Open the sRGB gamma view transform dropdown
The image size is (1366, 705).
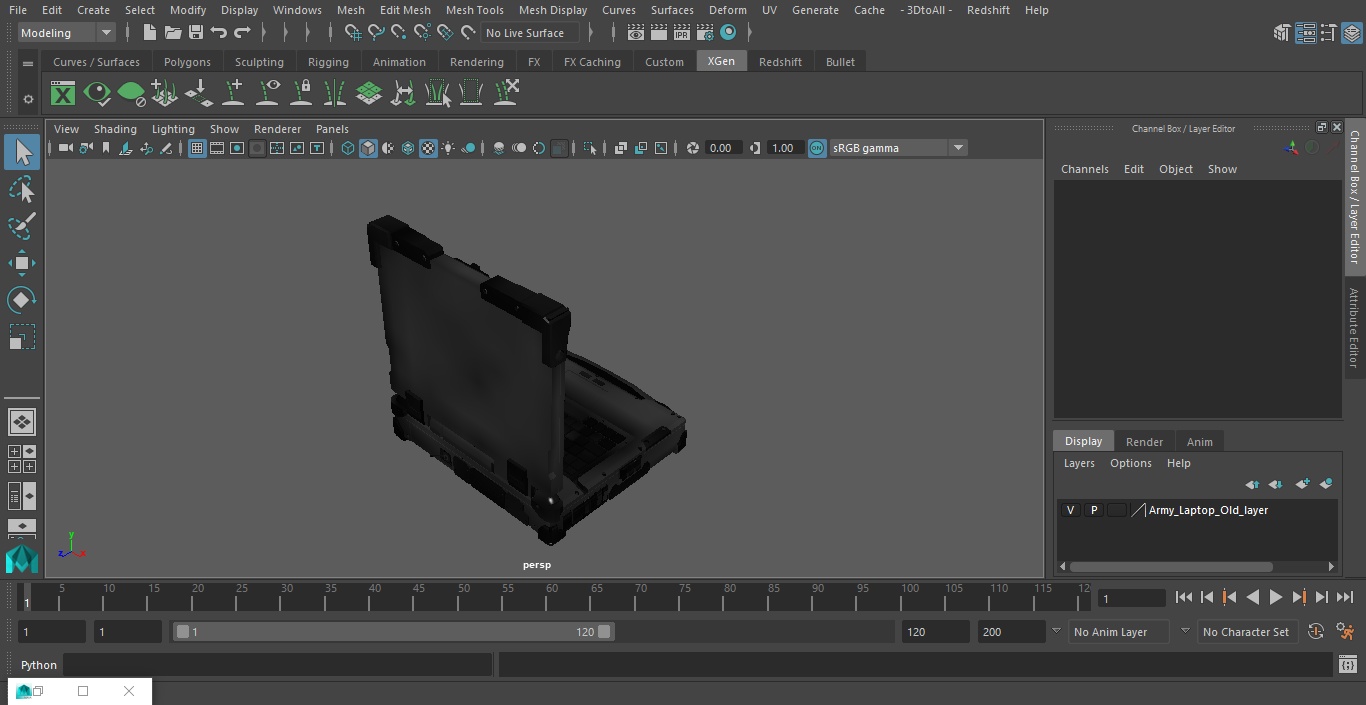tap(898, 148)
